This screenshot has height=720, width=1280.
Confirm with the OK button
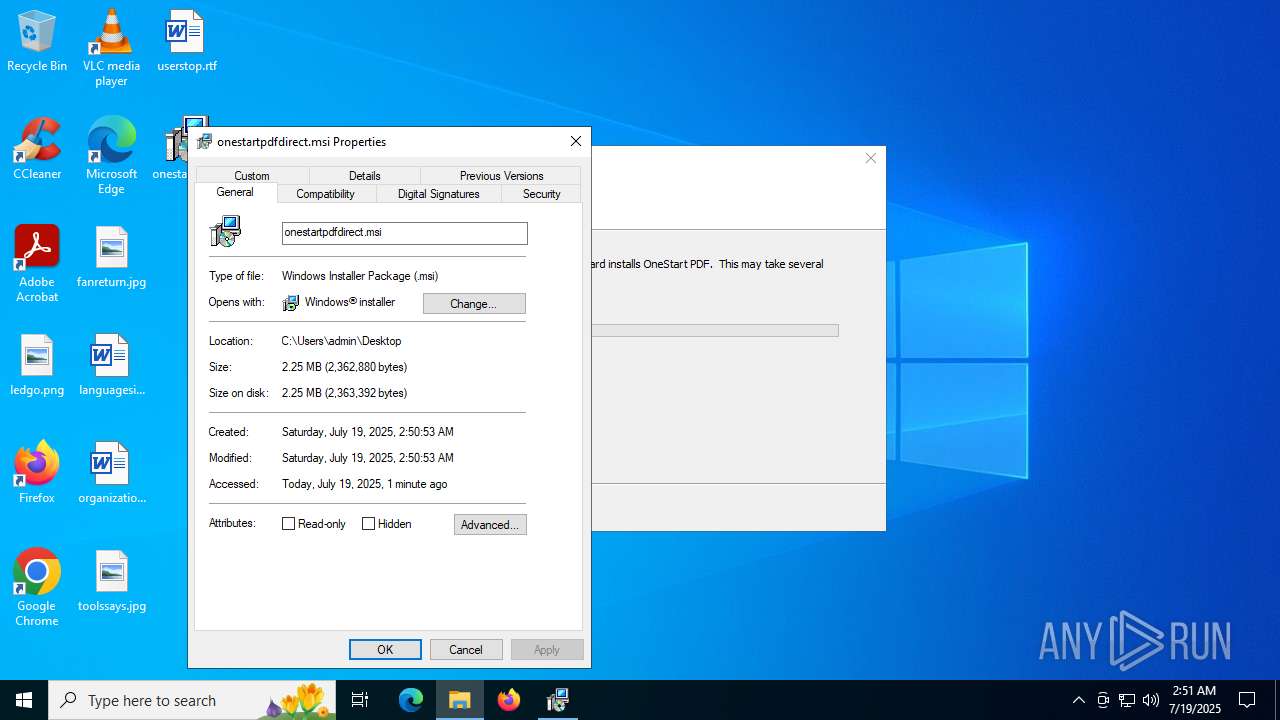[x=385, y=650]
